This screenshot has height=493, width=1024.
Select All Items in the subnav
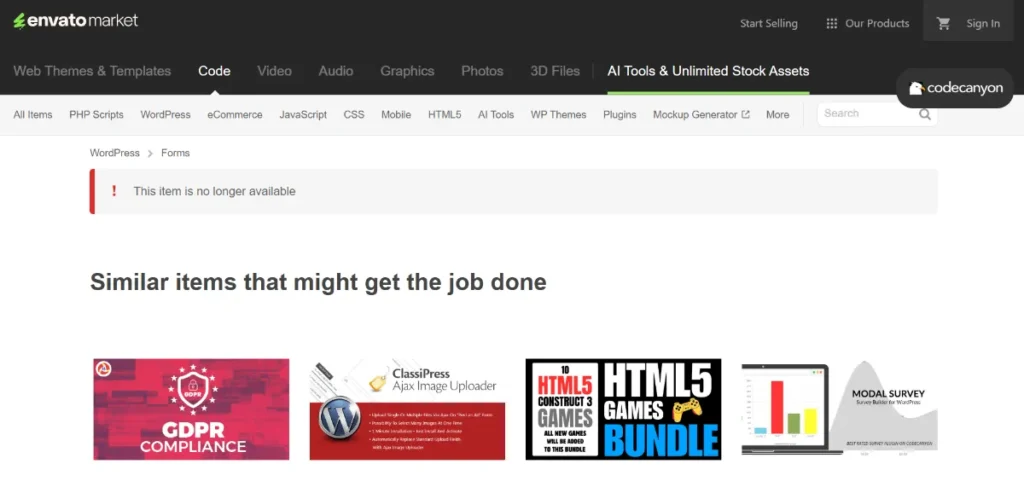point(33,114)
